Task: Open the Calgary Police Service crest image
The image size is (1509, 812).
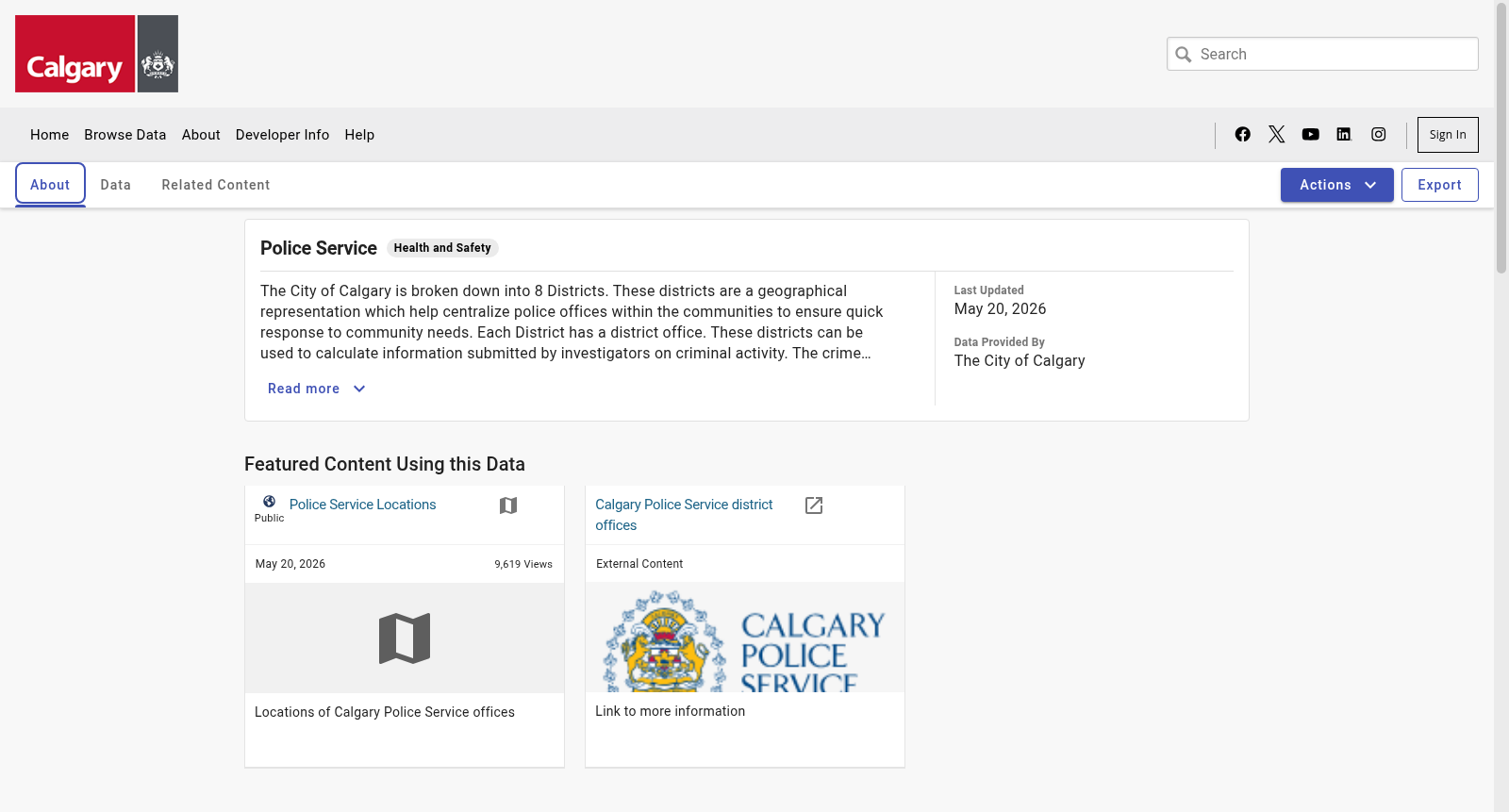Action: [x=745, y=638]
